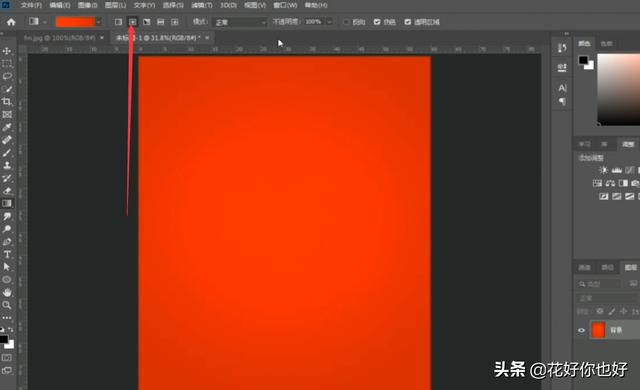Choose the Angle Gradient style icon

pyautogui.click(x=147, y=22)
